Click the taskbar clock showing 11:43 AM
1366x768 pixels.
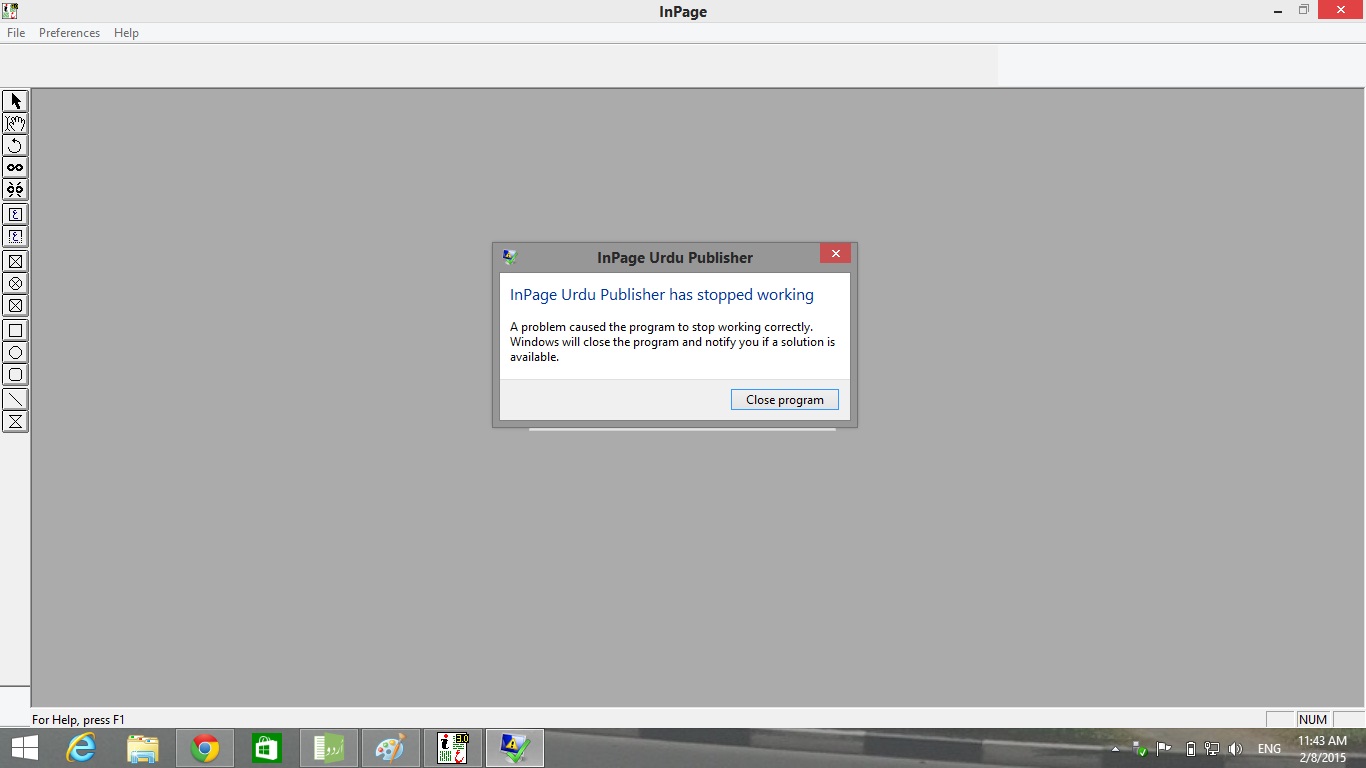(1322, 749)
